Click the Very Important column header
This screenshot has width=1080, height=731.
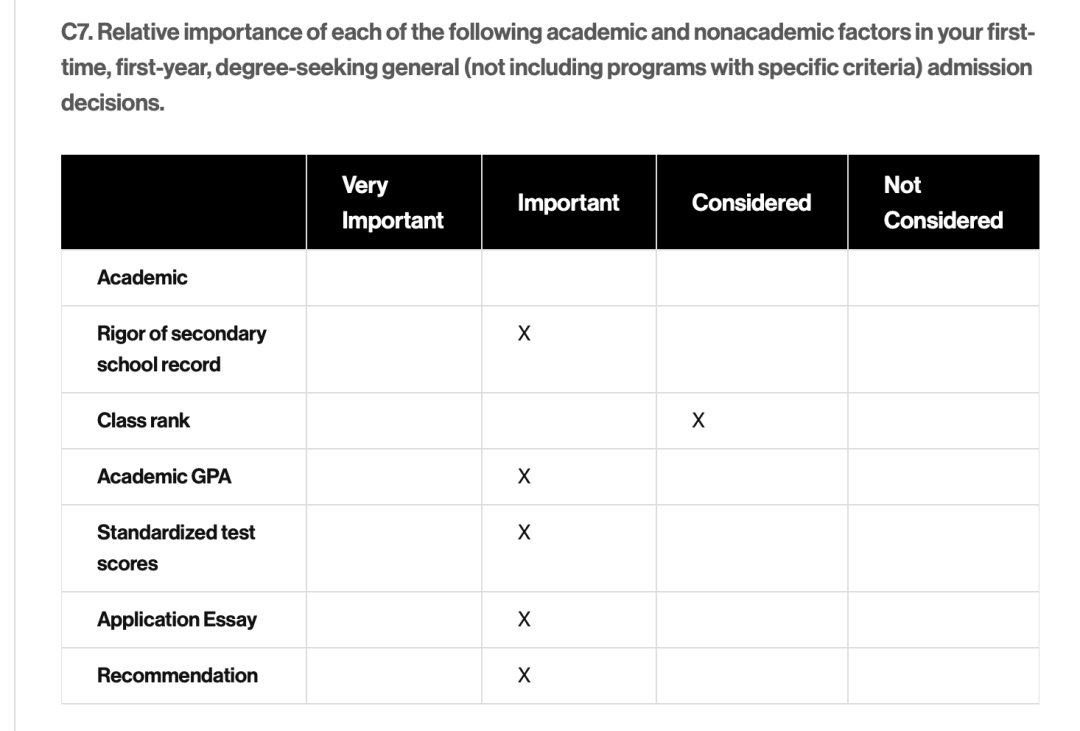(x=392, y=202)
